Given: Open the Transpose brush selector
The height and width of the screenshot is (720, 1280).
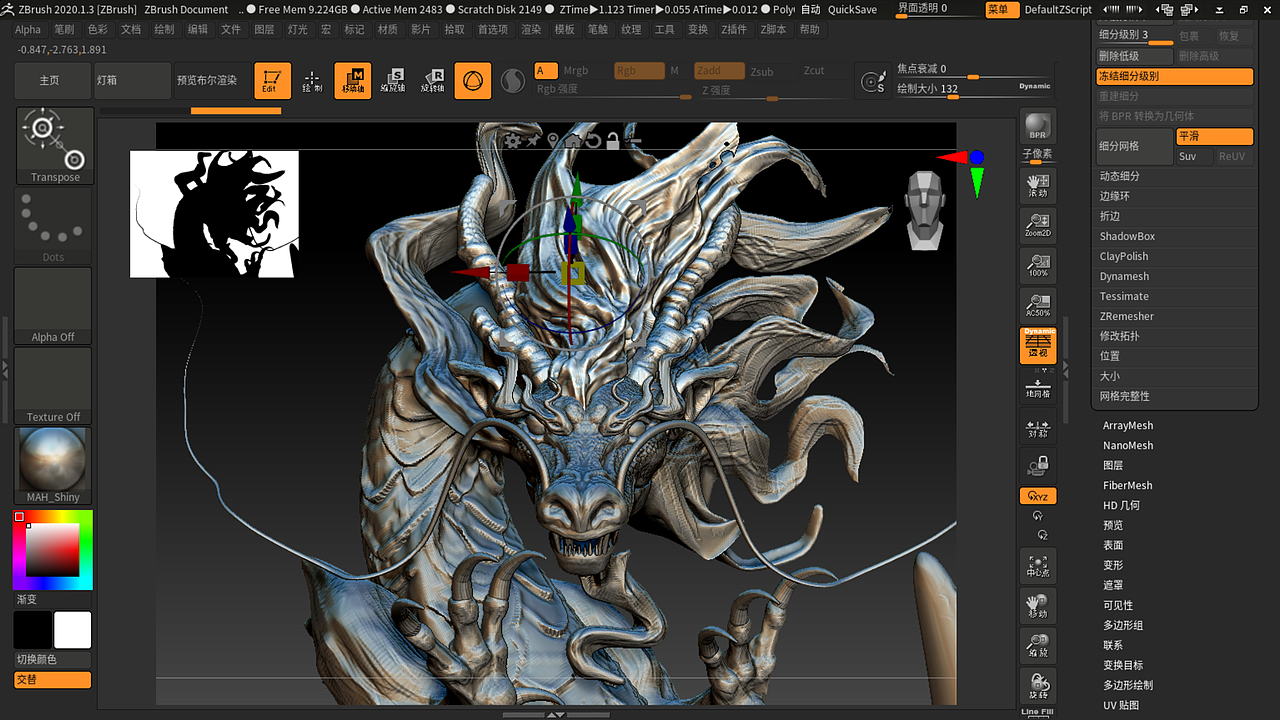Looking at the screenshot, I should tap(54, 146).
